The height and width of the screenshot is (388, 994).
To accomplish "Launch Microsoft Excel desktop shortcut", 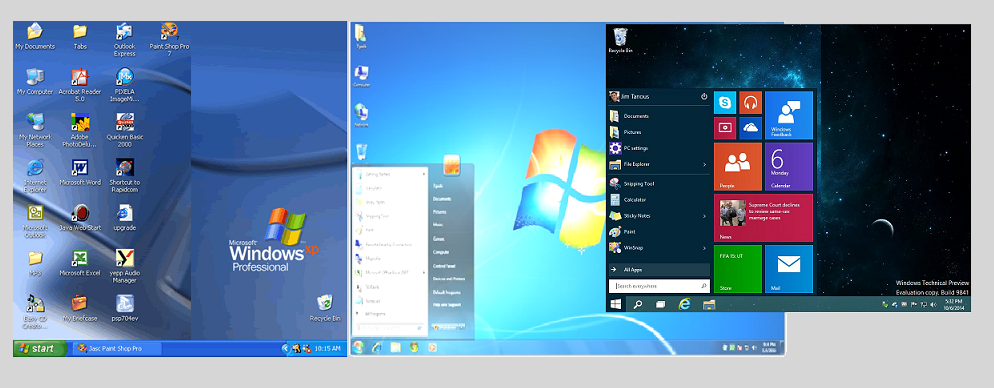I will pos(80,263).
